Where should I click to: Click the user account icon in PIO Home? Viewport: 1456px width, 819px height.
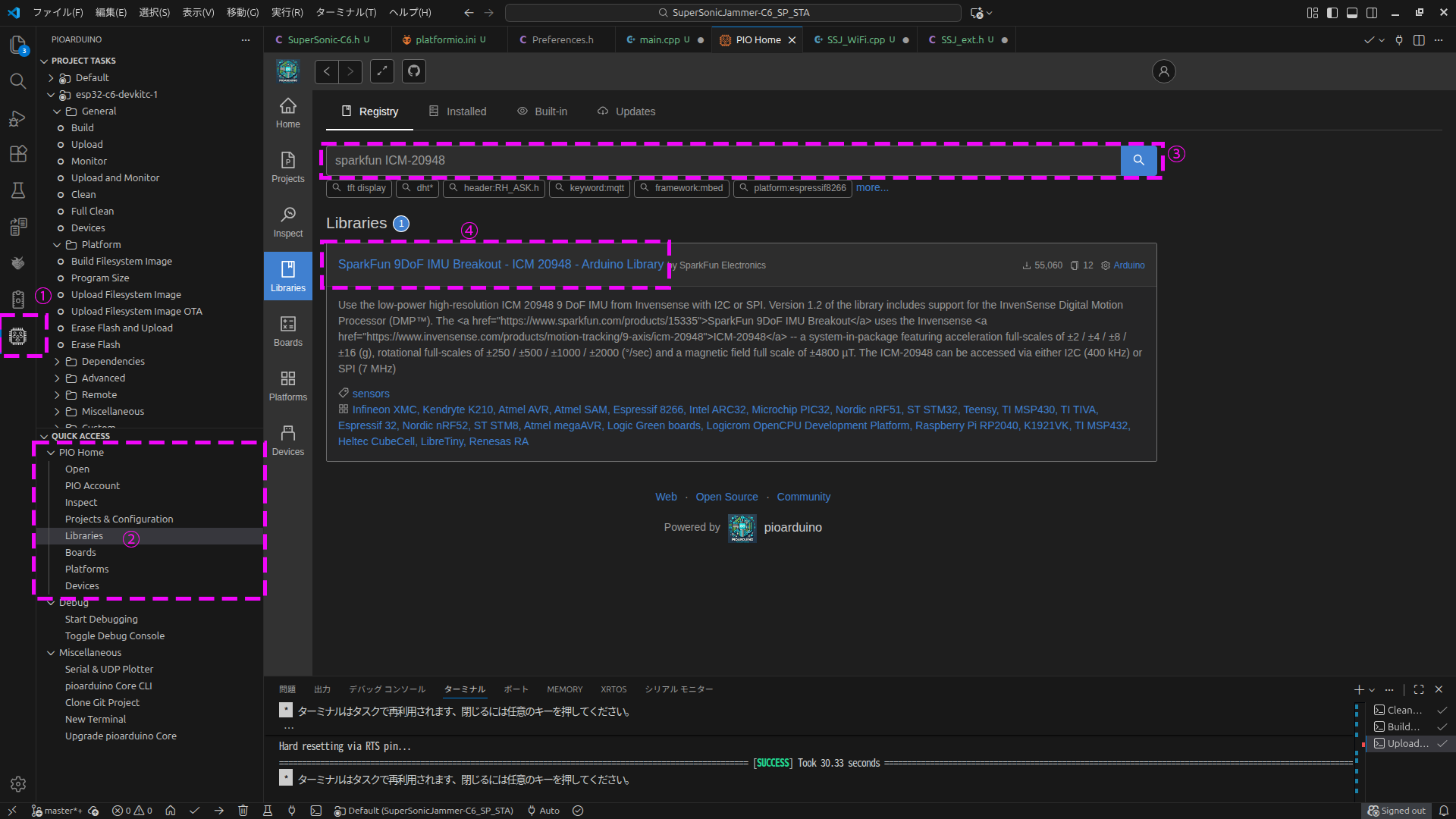pos(1163,71)
